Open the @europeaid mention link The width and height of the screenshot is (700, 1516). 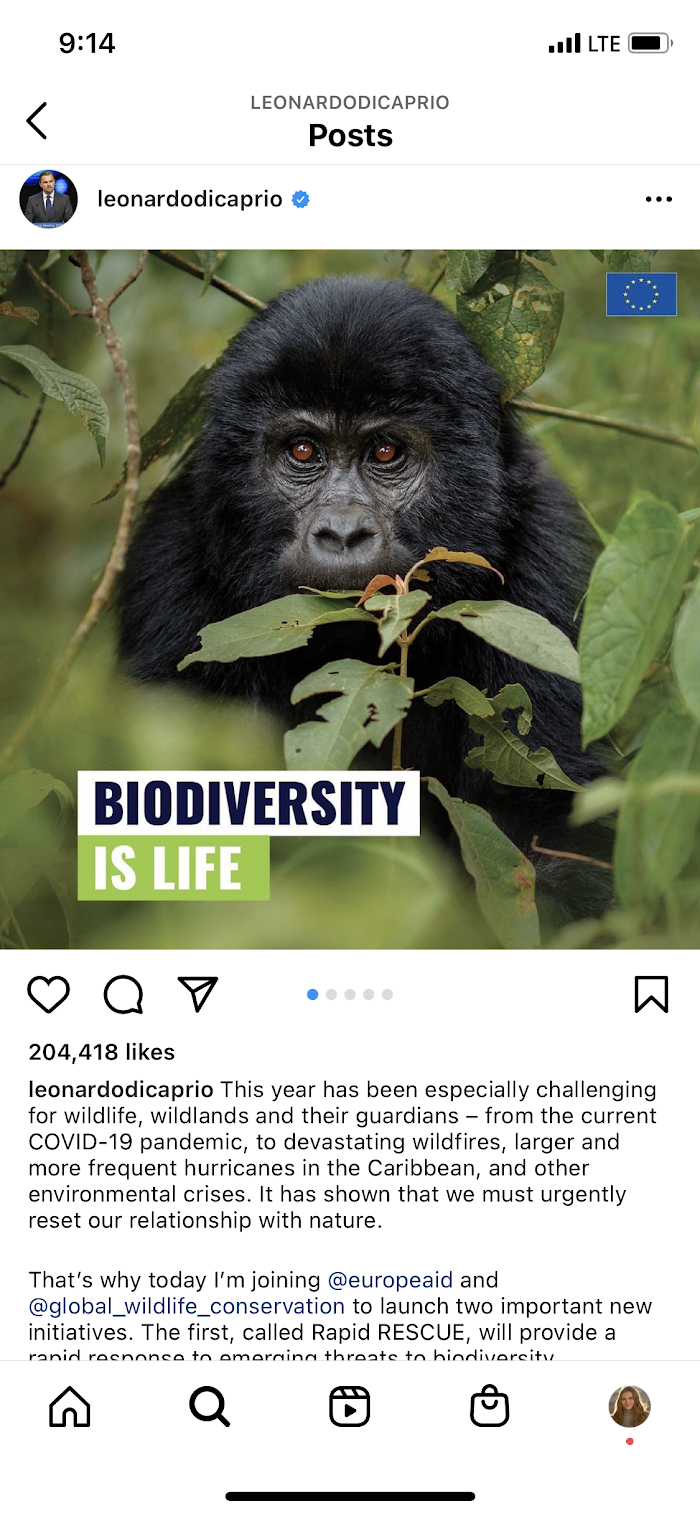390,1280
